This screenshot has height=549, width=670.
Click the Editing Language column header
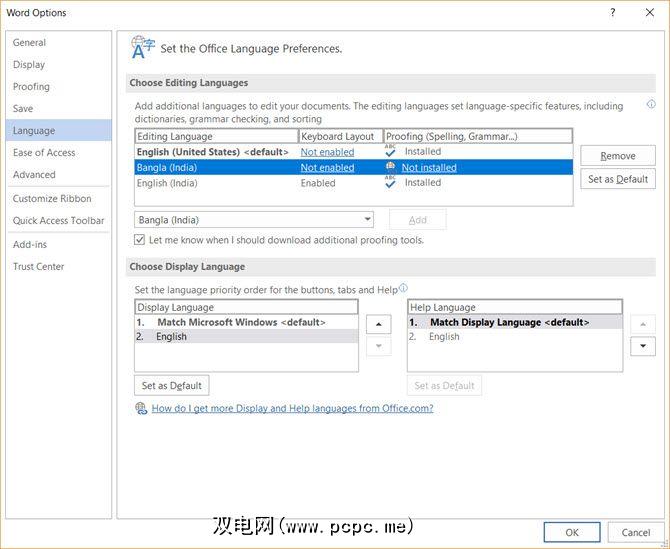216,136
